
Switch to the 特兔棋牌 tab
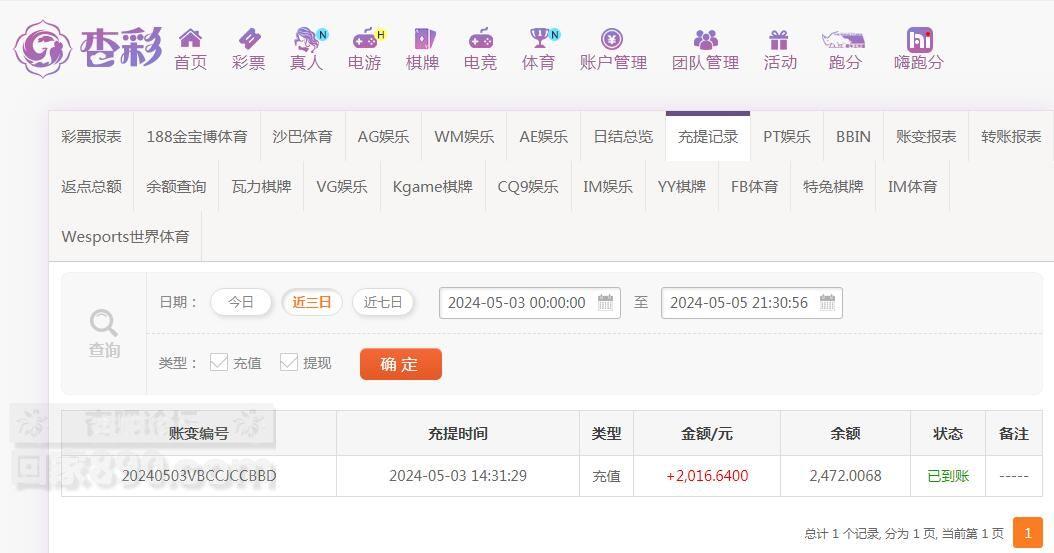pos(833,187)
